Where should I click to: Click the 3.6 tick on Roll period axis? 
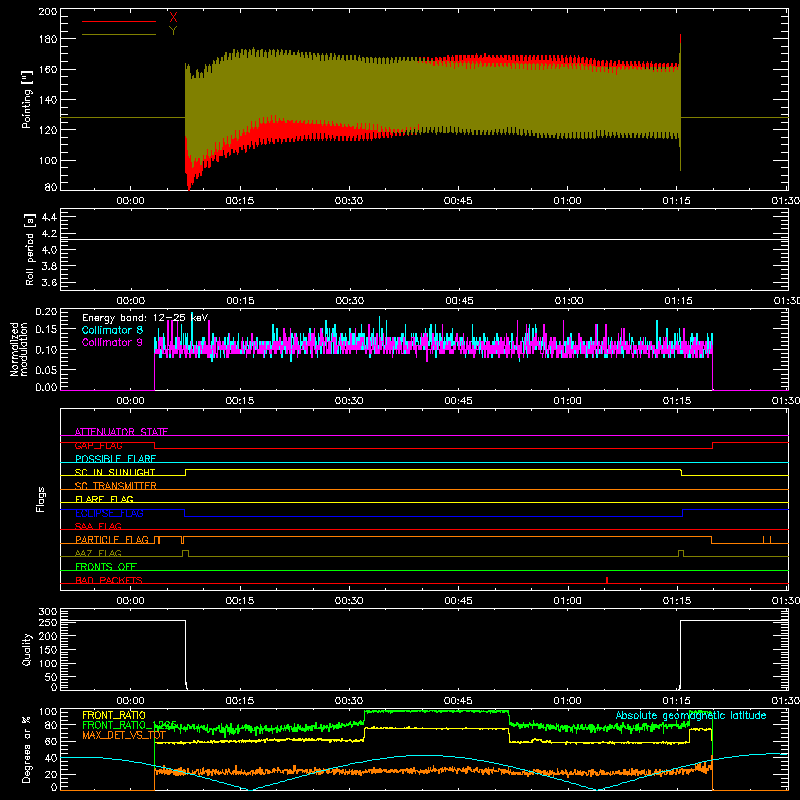click(x=49, y=282)
